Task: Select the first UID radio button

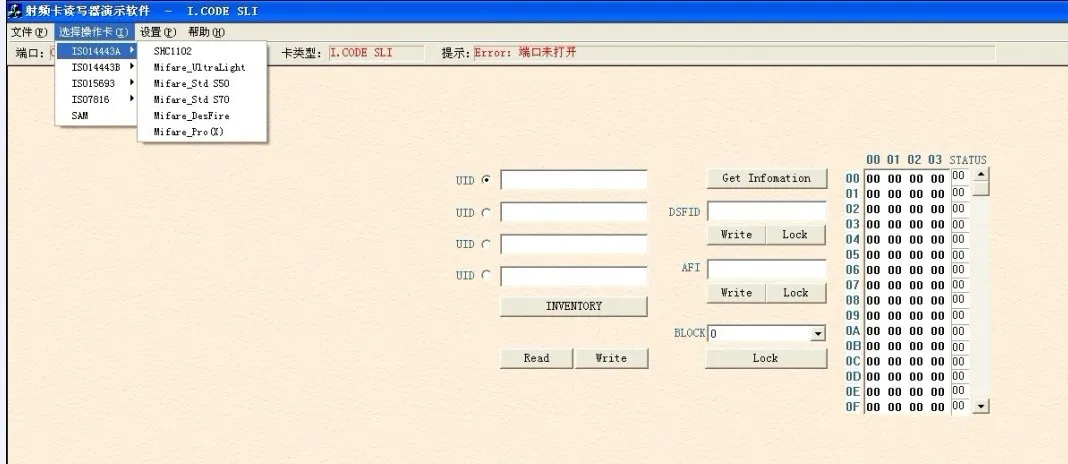Action: coord(486,181)
